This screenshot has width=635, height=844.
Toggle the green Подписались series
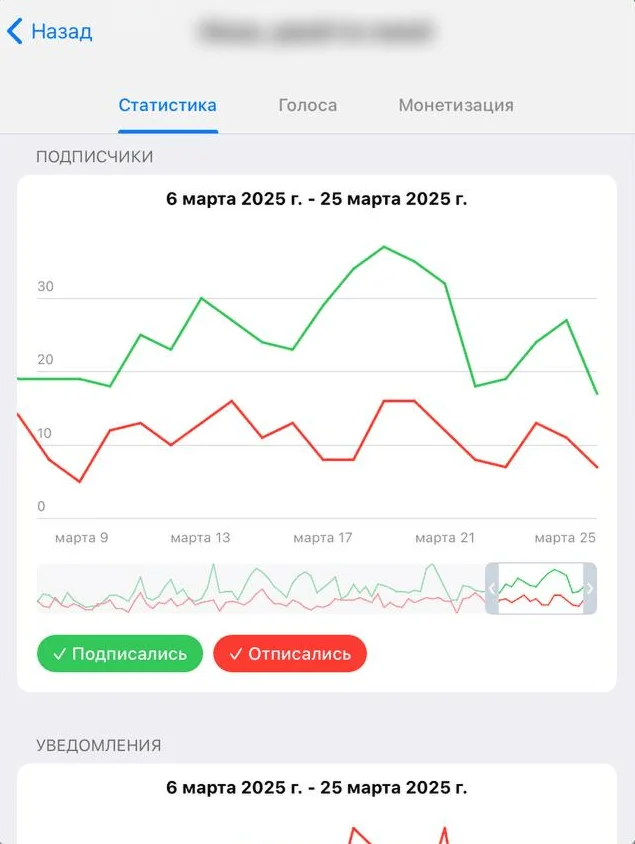(120, 654)
